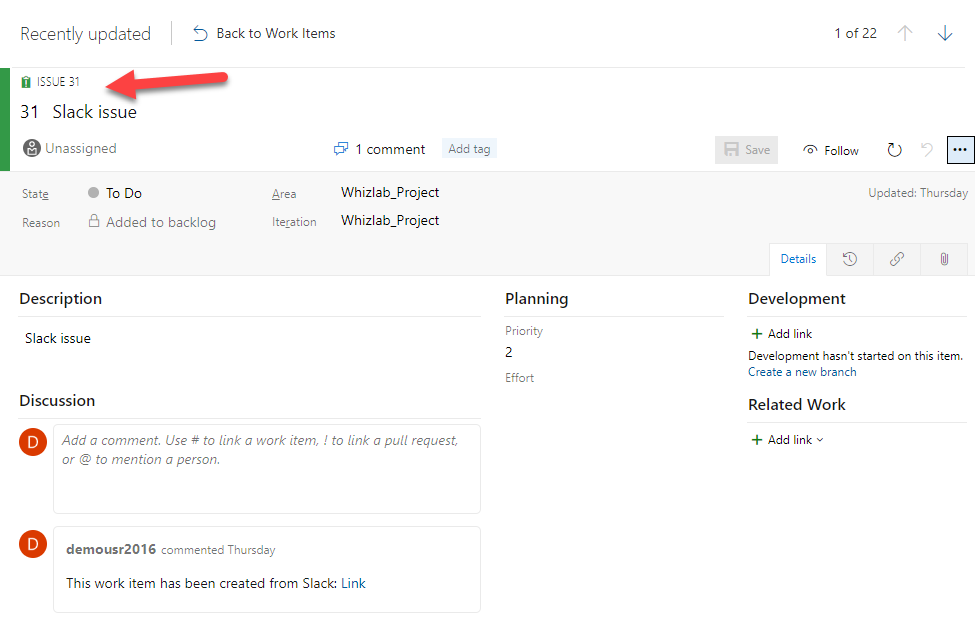975x625 pixels.
Task: Open the Attachments paperclip tab
Action: click(x=944, y=259)
